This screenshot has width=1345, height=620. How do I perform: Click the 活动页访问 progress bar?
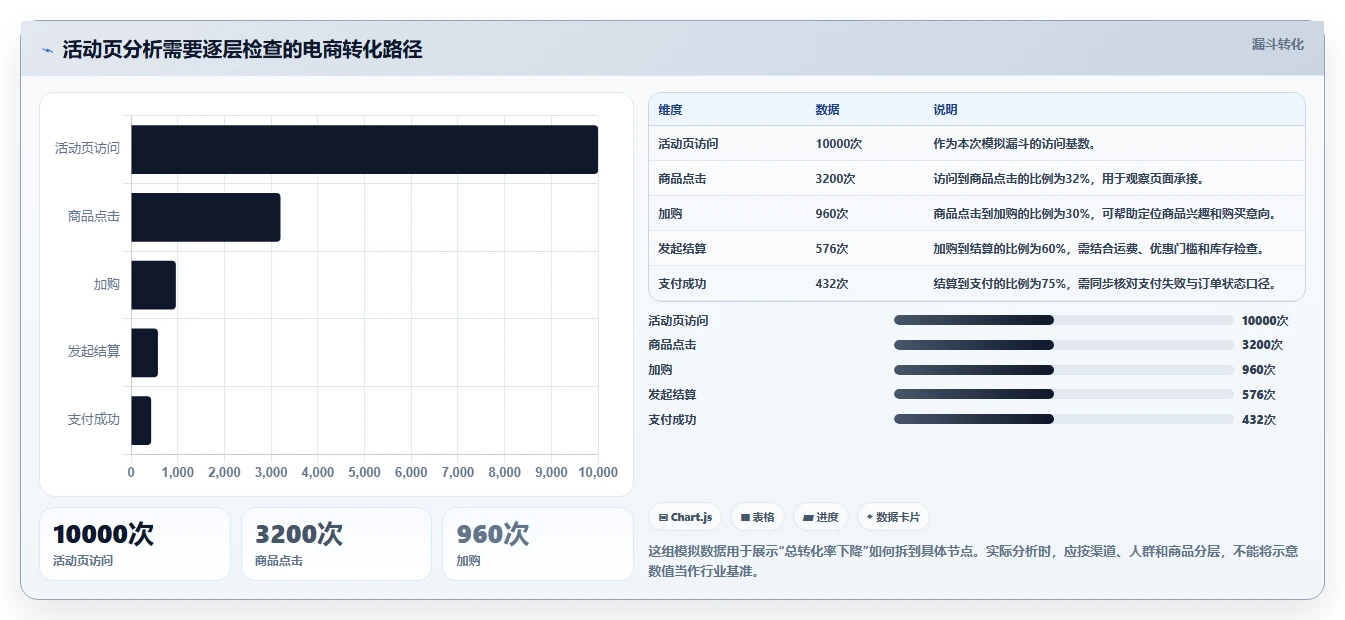[1063, 320]
